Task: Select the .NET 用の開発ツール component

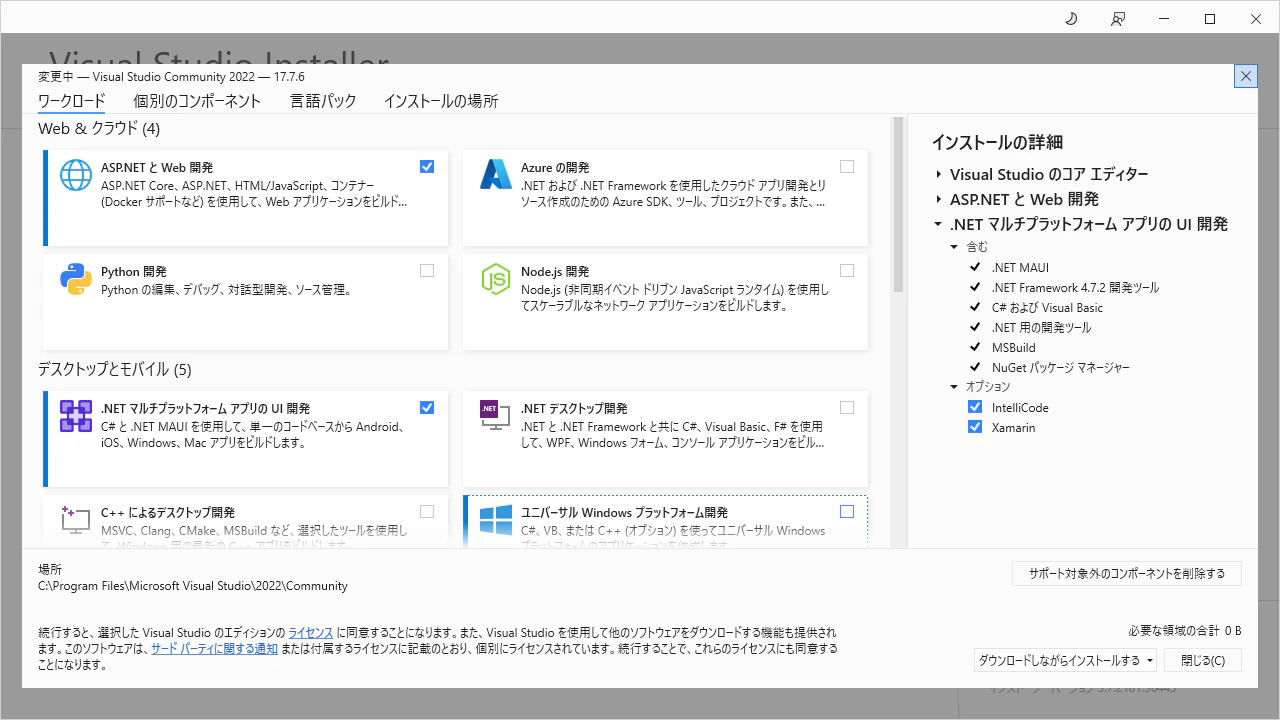Action: pos(1042,327)
